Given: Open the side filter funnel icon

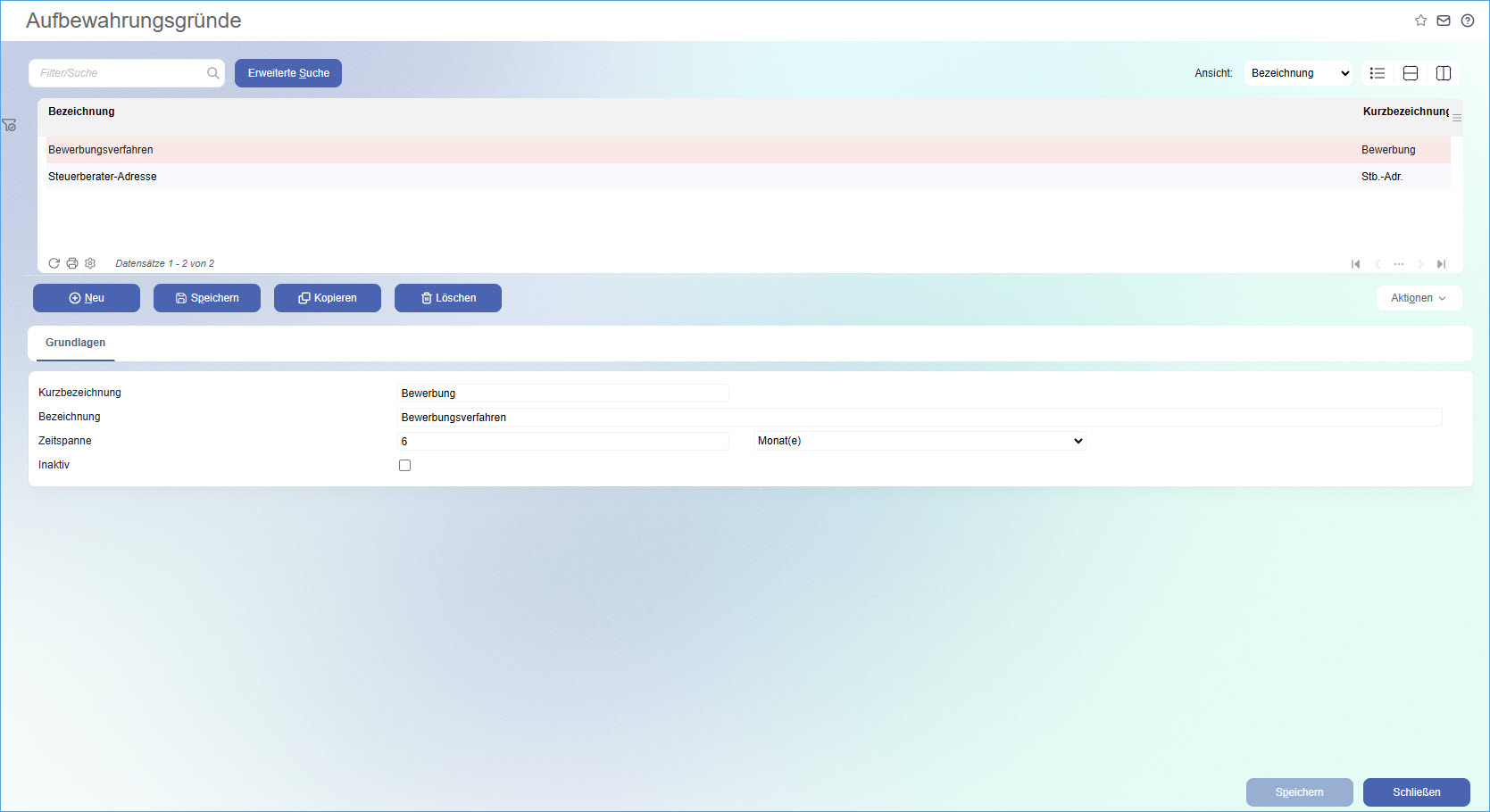Looking at the screenshot, I should 9,125.
